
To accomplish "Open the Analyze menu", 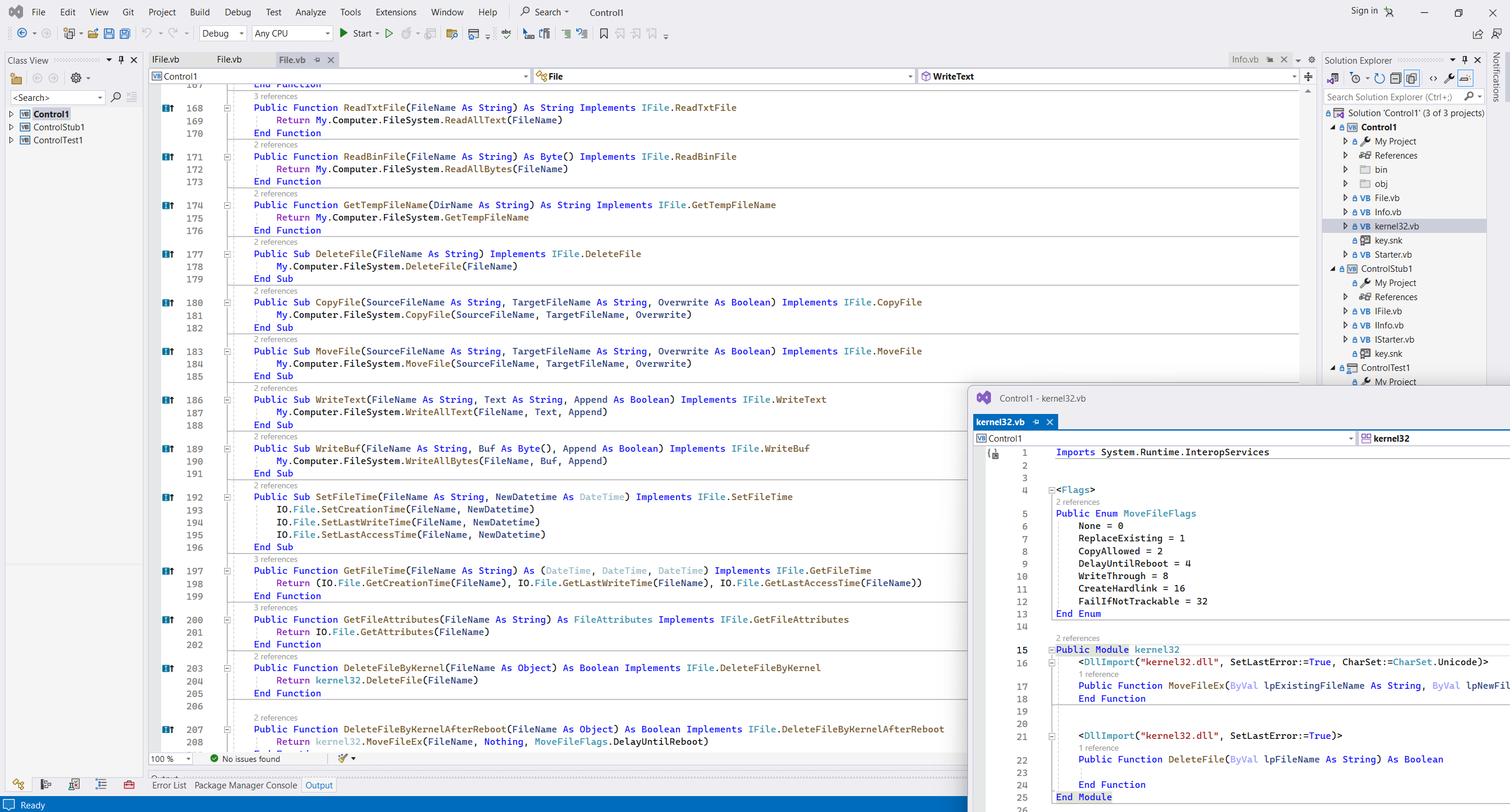I will 310,12.
